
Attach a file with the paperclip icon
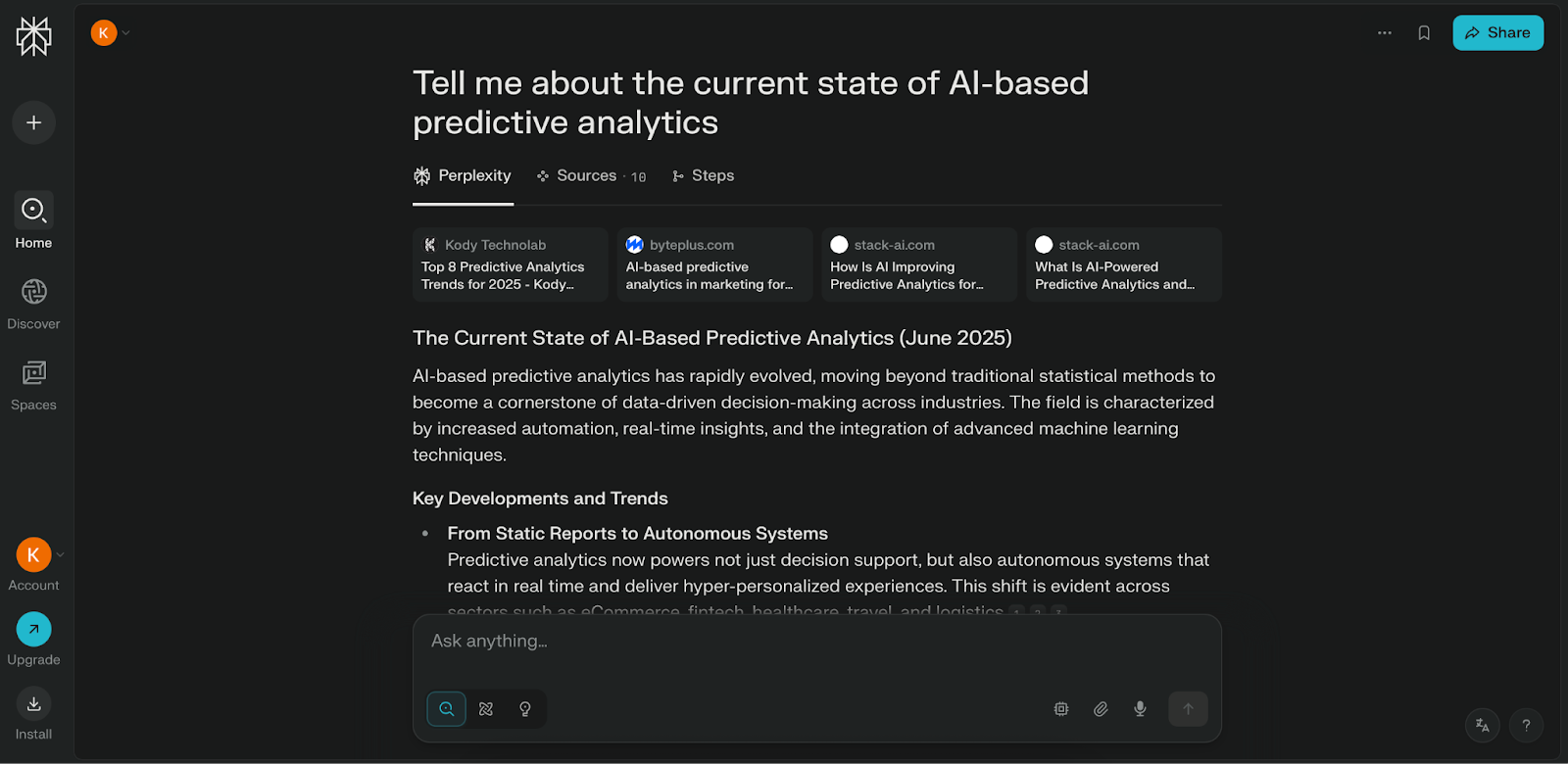click(1101, 709)
